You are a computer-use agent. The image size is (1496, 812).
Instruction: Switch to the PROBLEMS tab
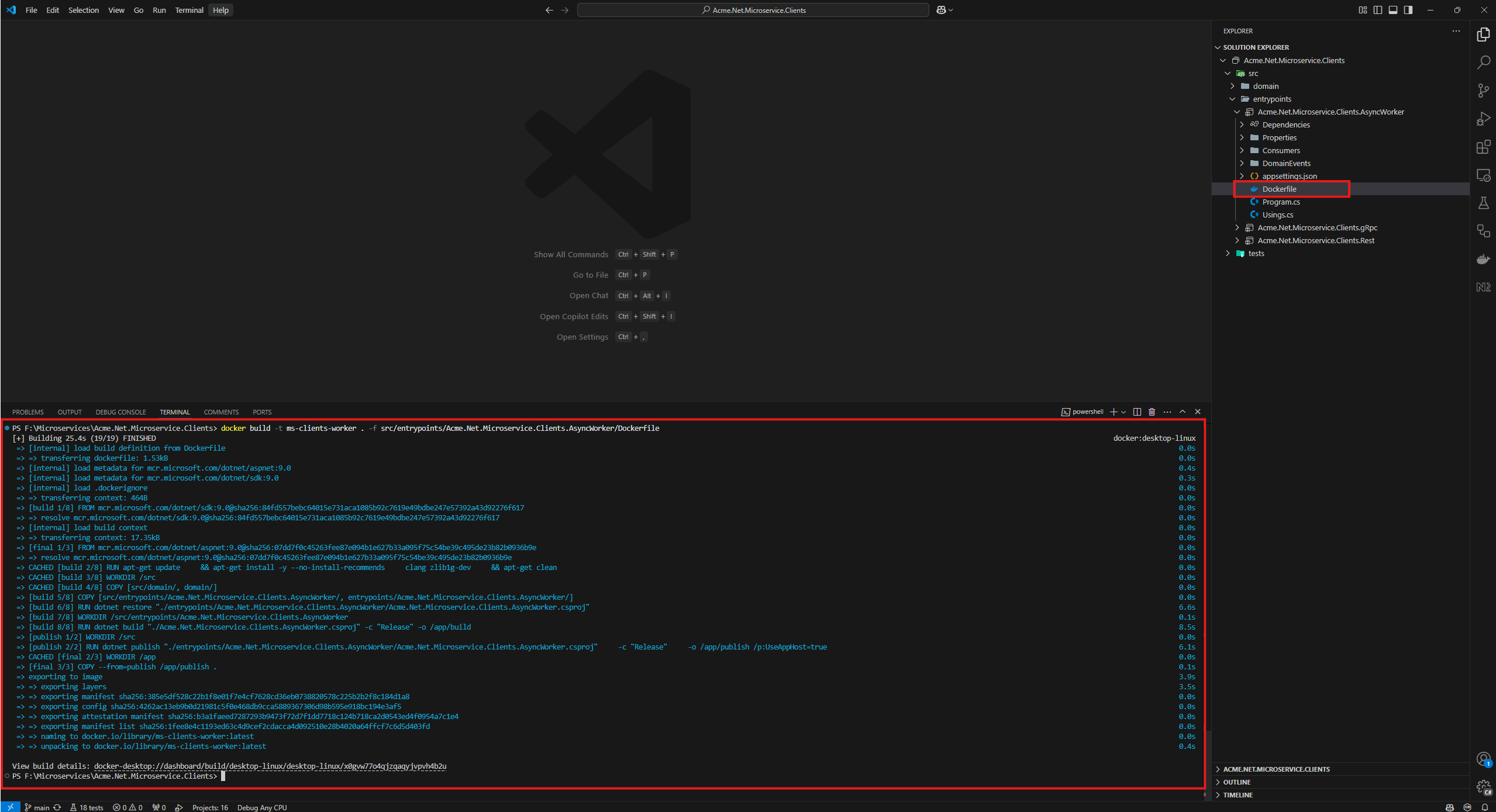28,412
